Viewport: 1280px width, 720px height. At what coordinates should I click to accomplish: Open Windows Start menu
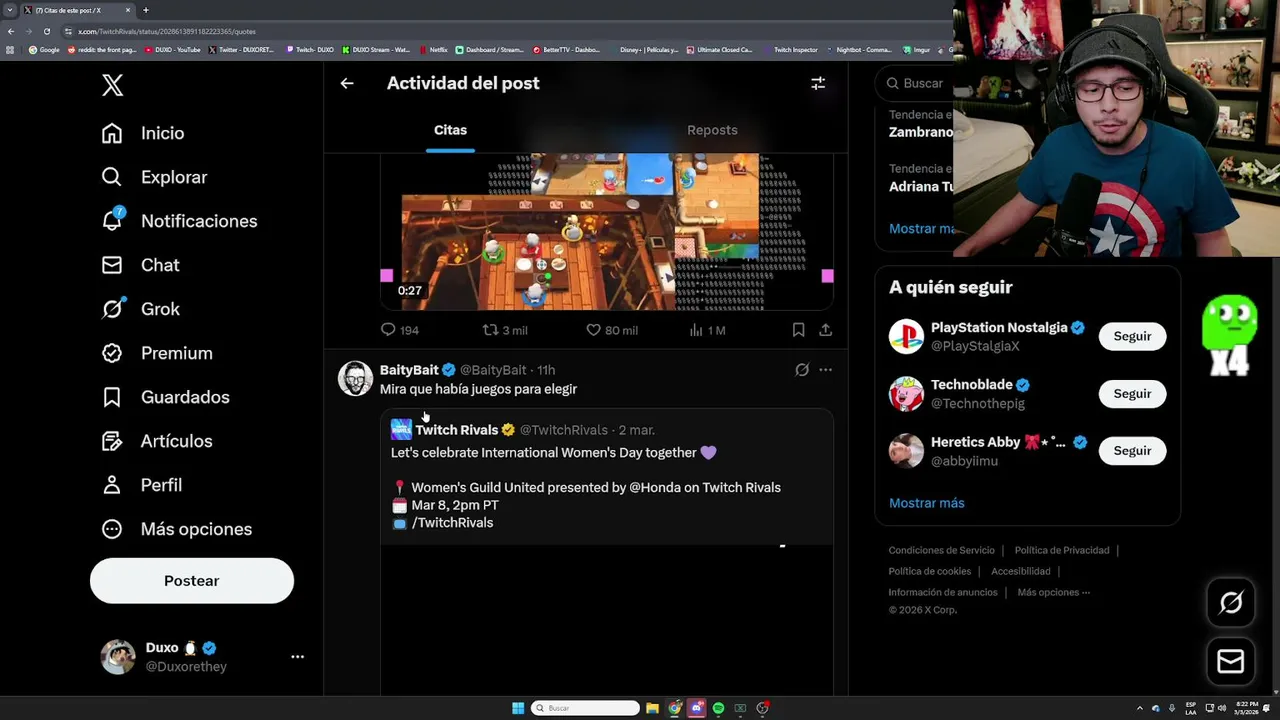tap(518, 708)
